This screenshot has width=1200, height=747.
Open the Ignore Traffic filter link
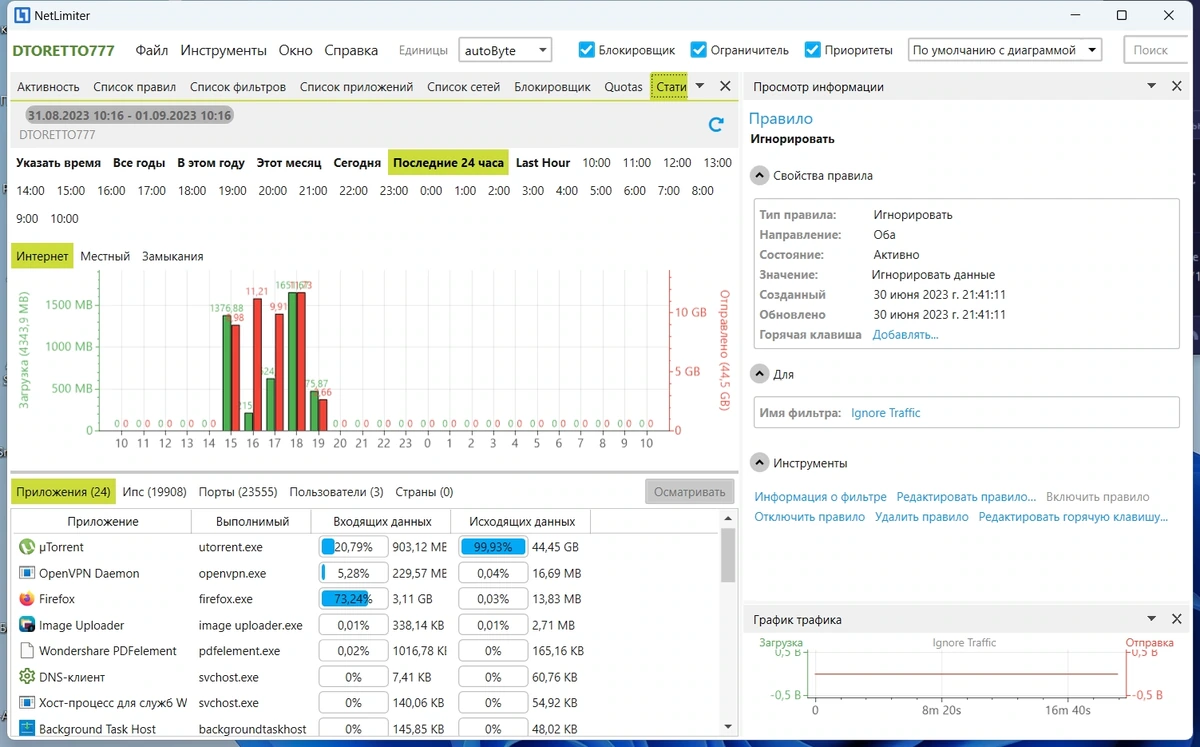tap(886, 413)
